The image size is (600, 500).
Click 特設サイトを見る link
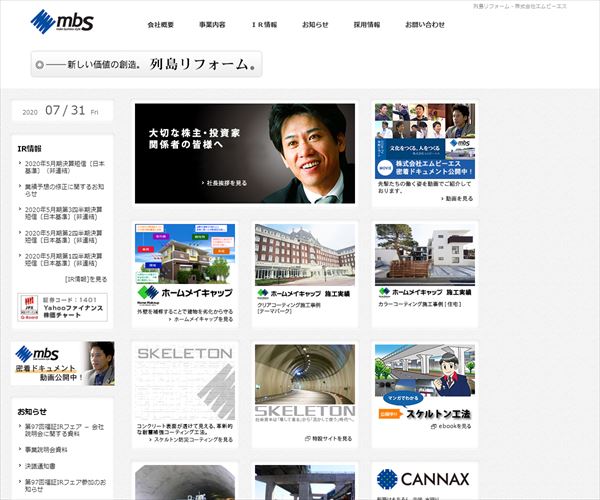point(328,438)
